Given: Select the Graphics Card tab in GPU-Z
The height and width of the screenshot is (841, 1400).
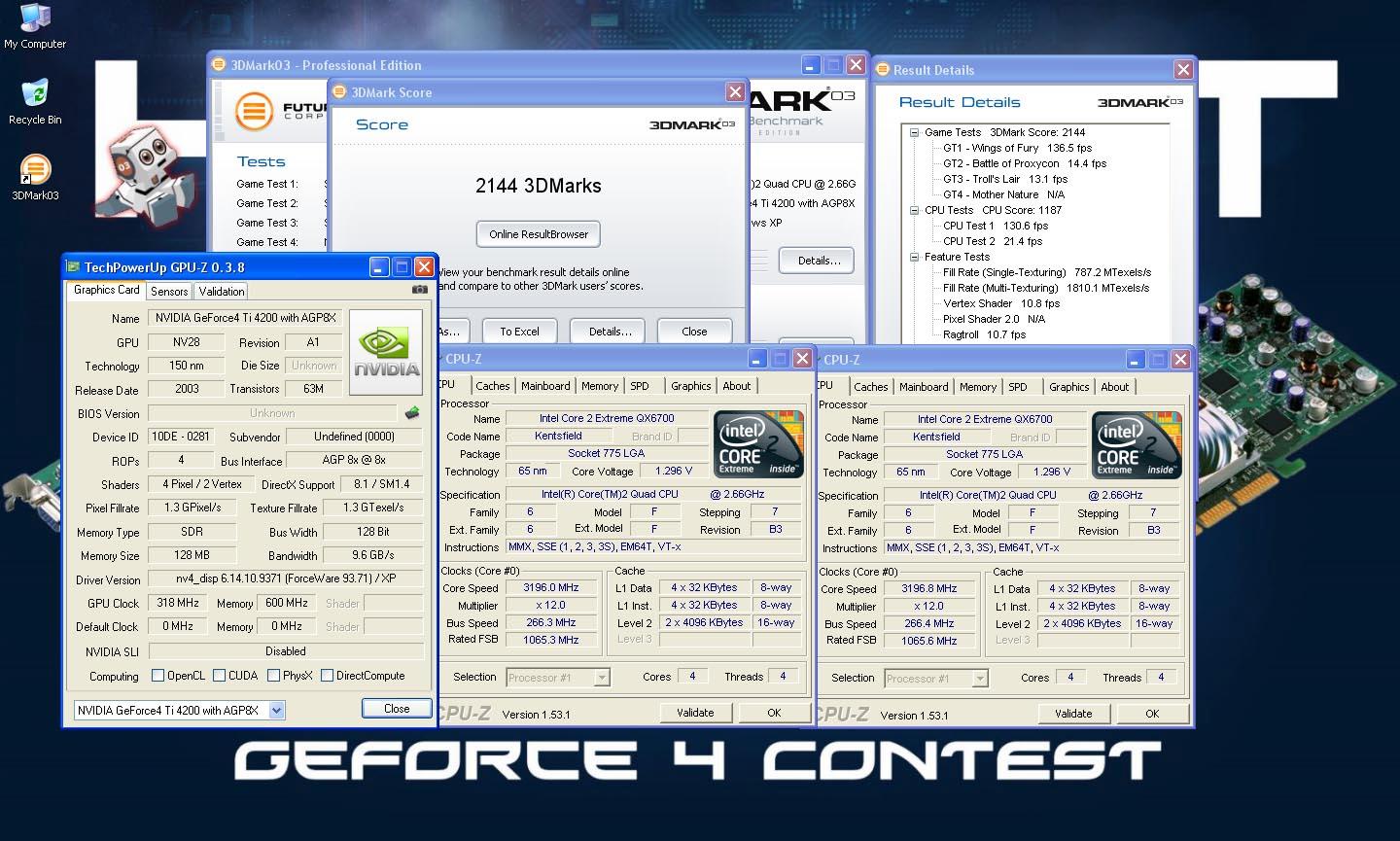Looking at the screenshot, I should click(106, 290).
